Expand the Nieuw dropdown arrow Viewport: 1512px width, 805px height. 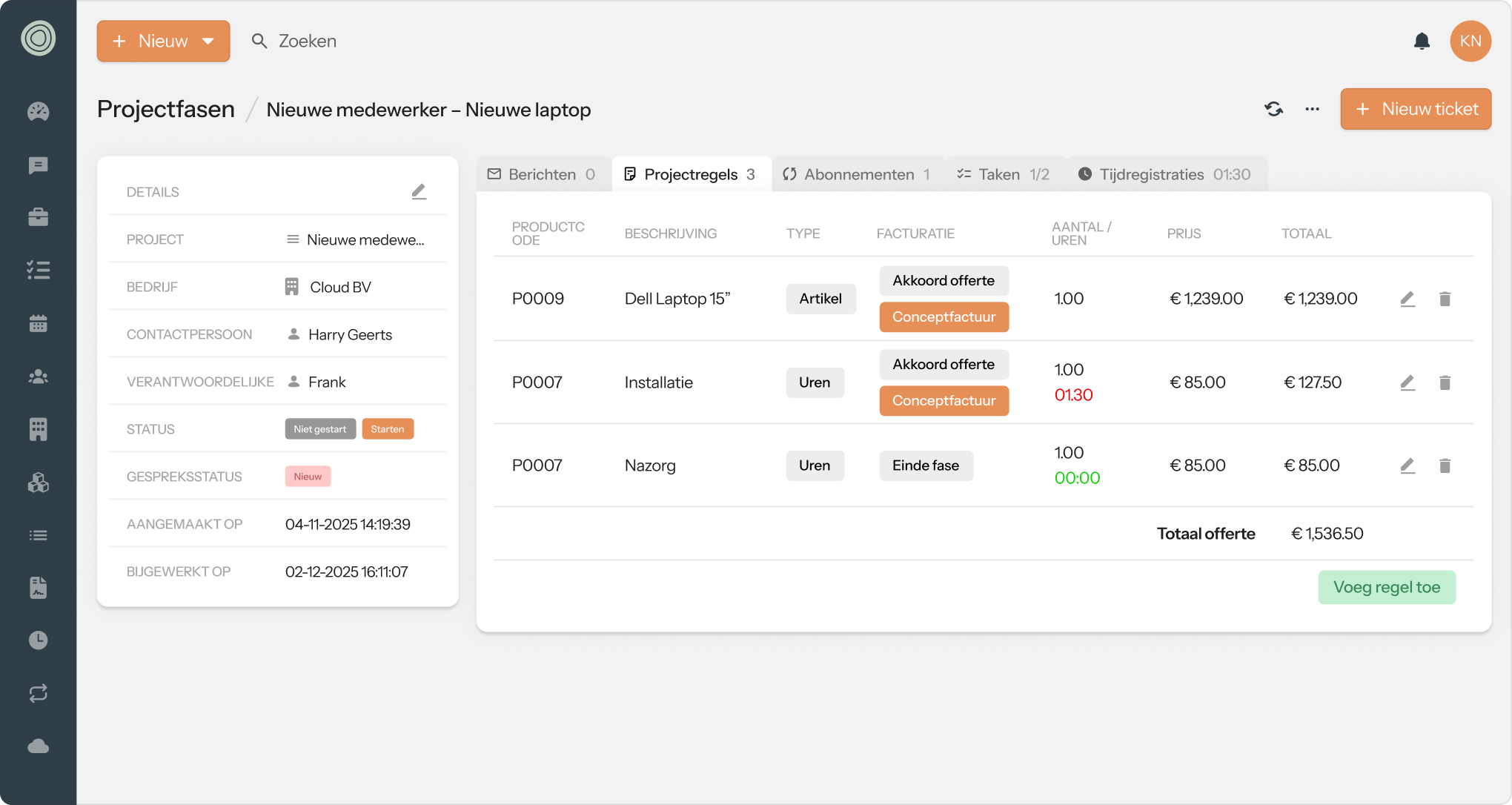(x=208, y=42)
